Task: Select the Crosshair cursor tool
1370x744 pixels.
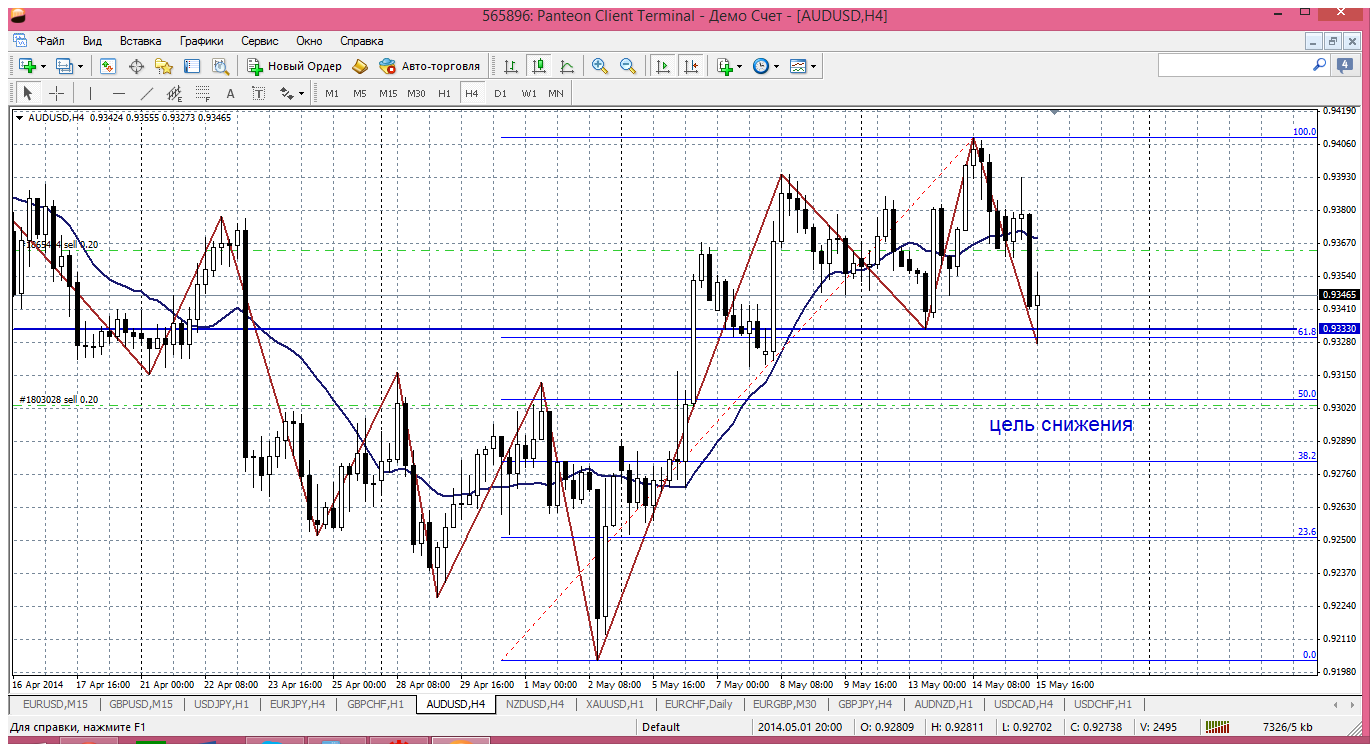Action: click(x=57, y=93)
